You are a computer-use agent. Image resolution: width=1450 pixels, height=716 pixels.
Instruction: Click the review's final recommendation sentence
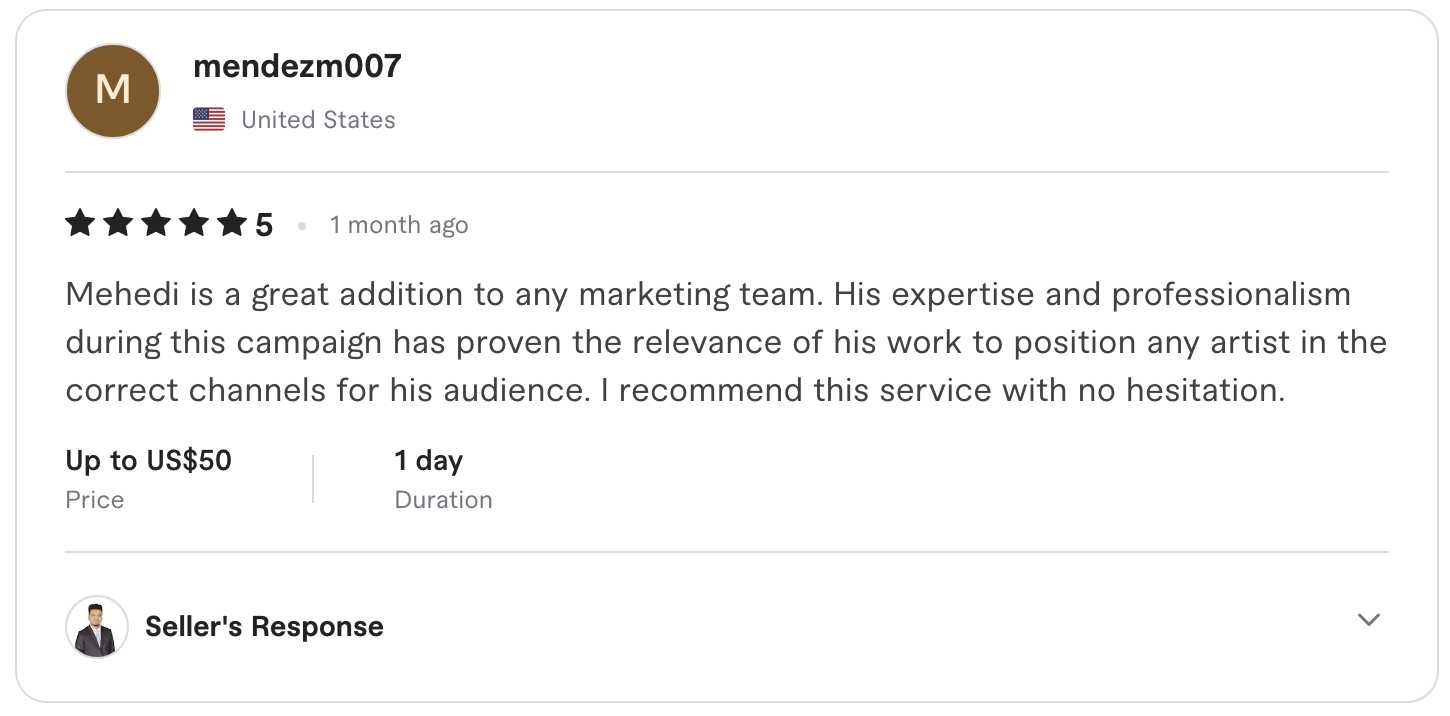[x=942, y=391]
